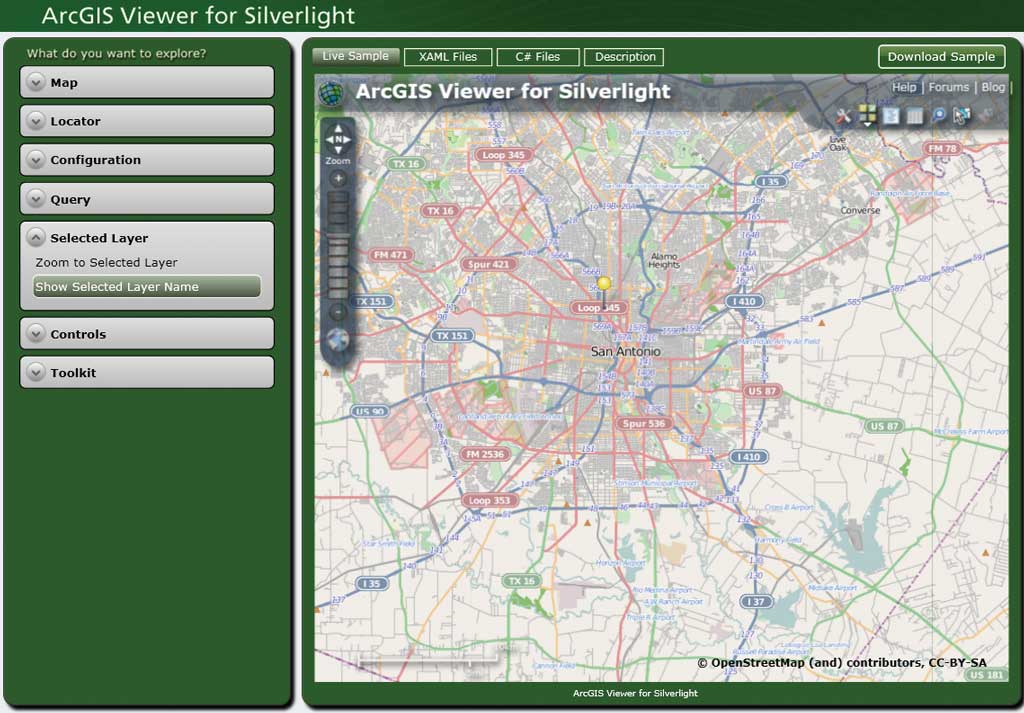Collapse the Selected Layer section
This screenshot has width=1024, height=713.
coord(147,238)
